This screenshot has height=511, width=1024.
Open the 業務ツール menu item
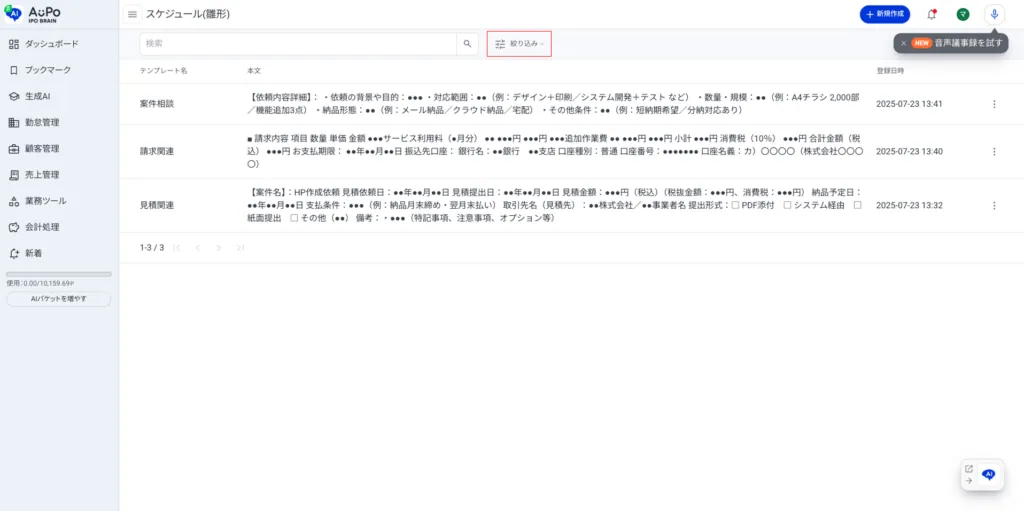(59, 201)
